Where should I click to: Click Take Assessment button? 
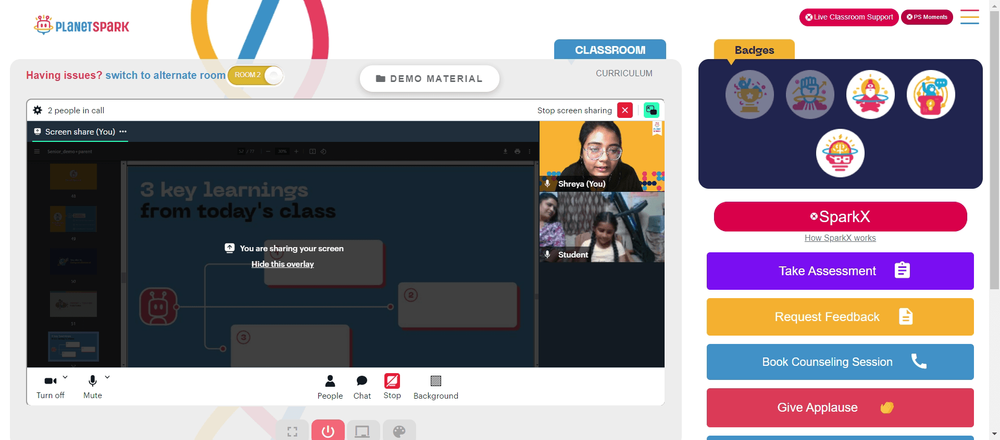click(840, 271)
